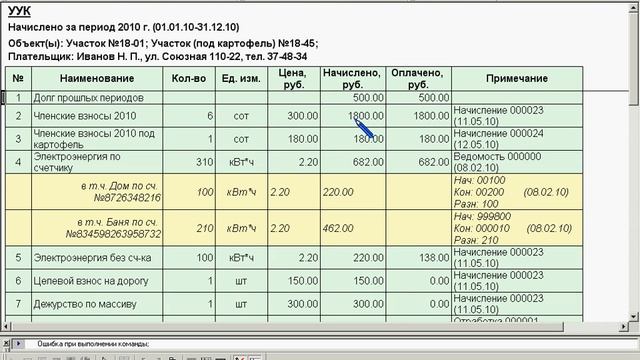
Task: Select the message 'Ошибка при выполнении команды:'
Action: [93, 344]
